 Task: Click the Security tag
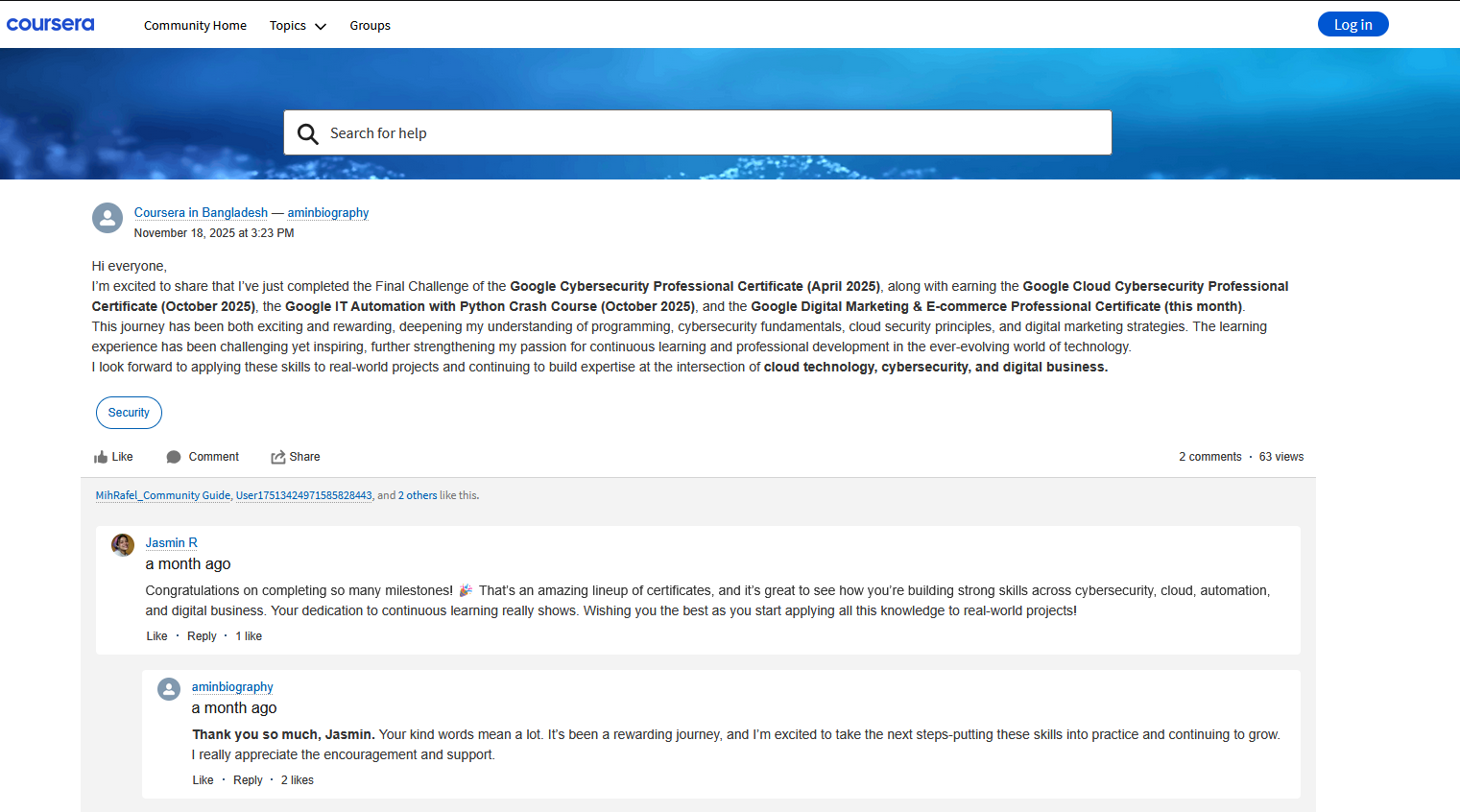(x=129, y=413)
